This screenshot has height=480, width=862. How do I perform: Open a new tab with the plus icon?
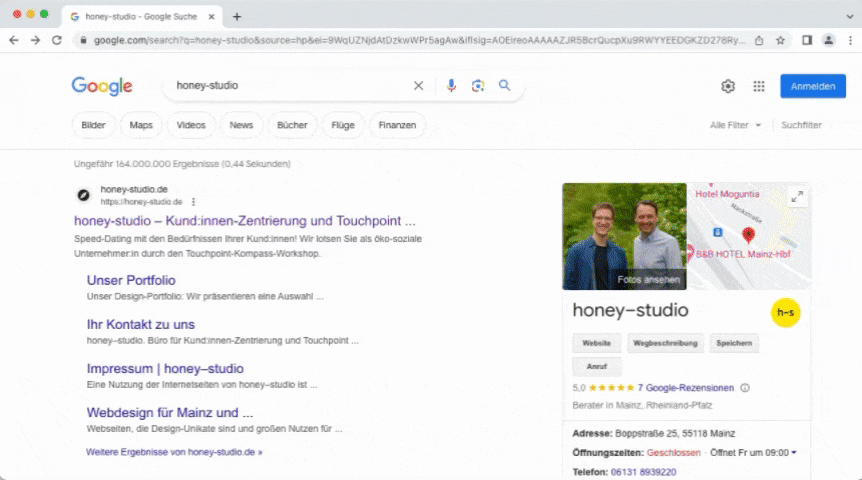point(237,16)
